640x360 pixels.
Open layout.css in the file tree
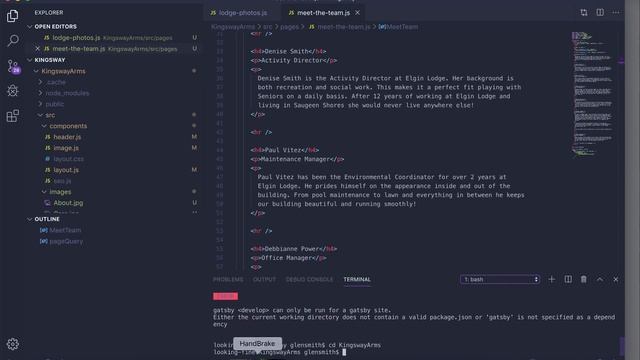(x=68, y=159)
